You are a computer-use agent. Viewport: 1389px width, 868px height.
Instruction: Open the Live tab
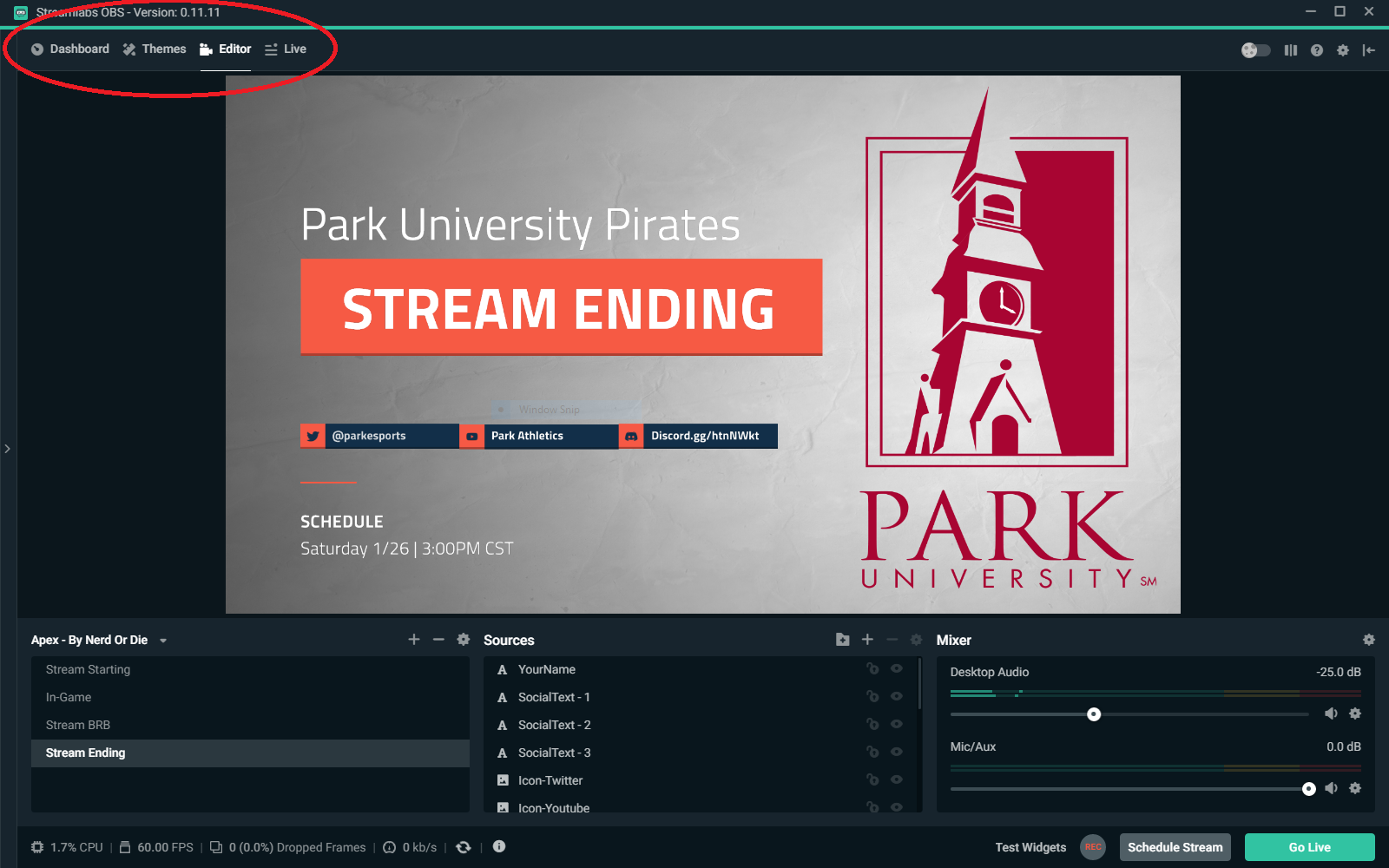tap(286, 49)
